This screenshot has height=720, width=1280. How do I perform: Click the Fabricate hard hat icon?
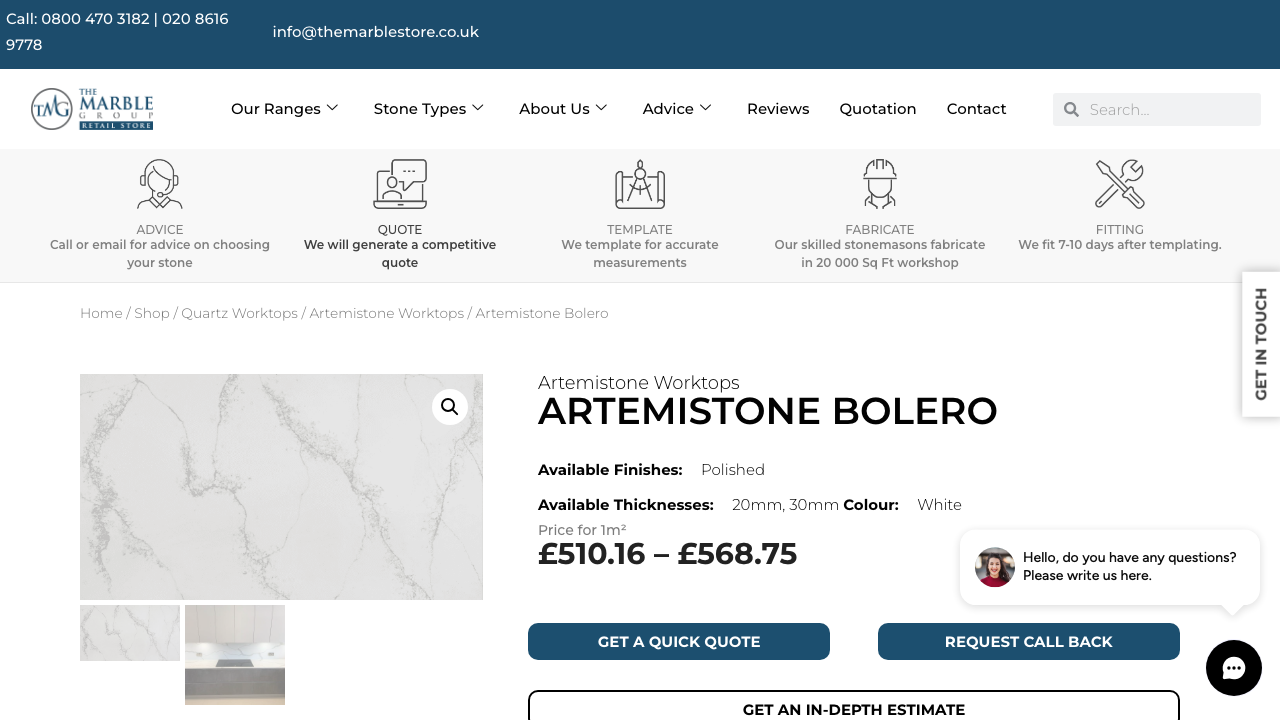(x=879, y=184)
